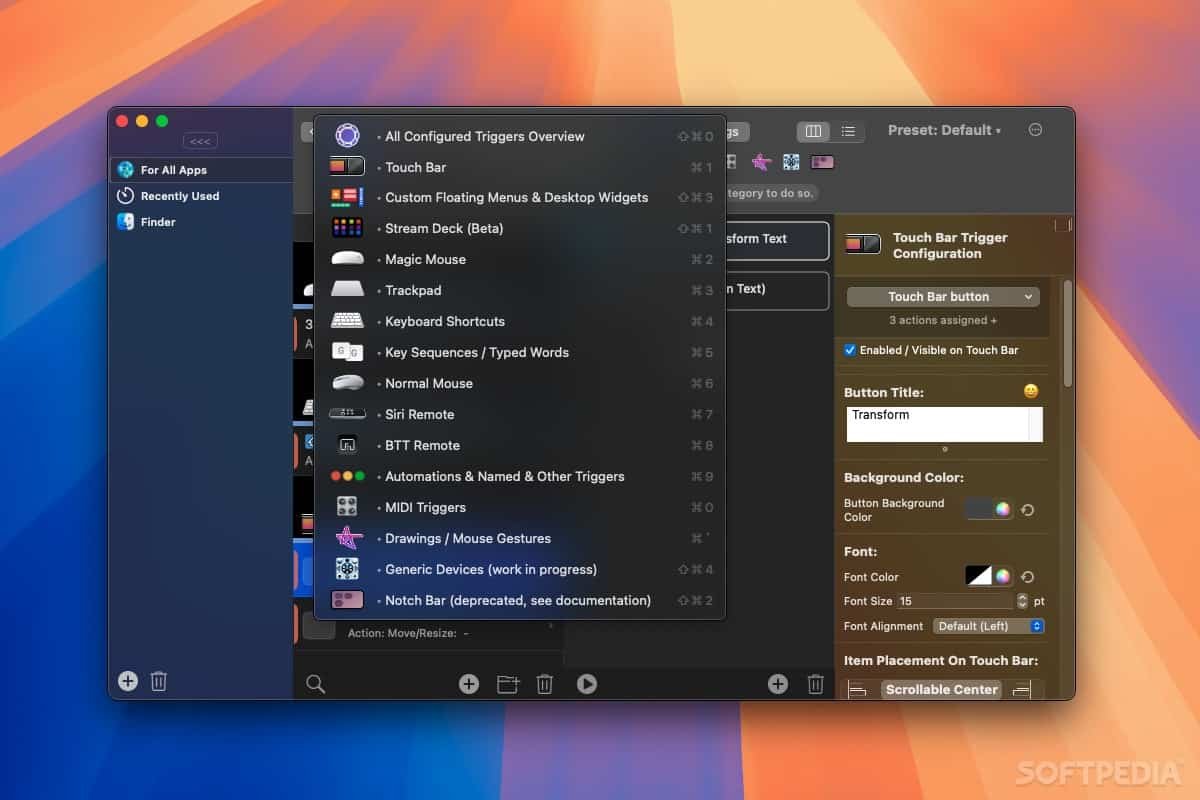
Task: Select the Scrollable Center placement button
Action: (942, 689)
